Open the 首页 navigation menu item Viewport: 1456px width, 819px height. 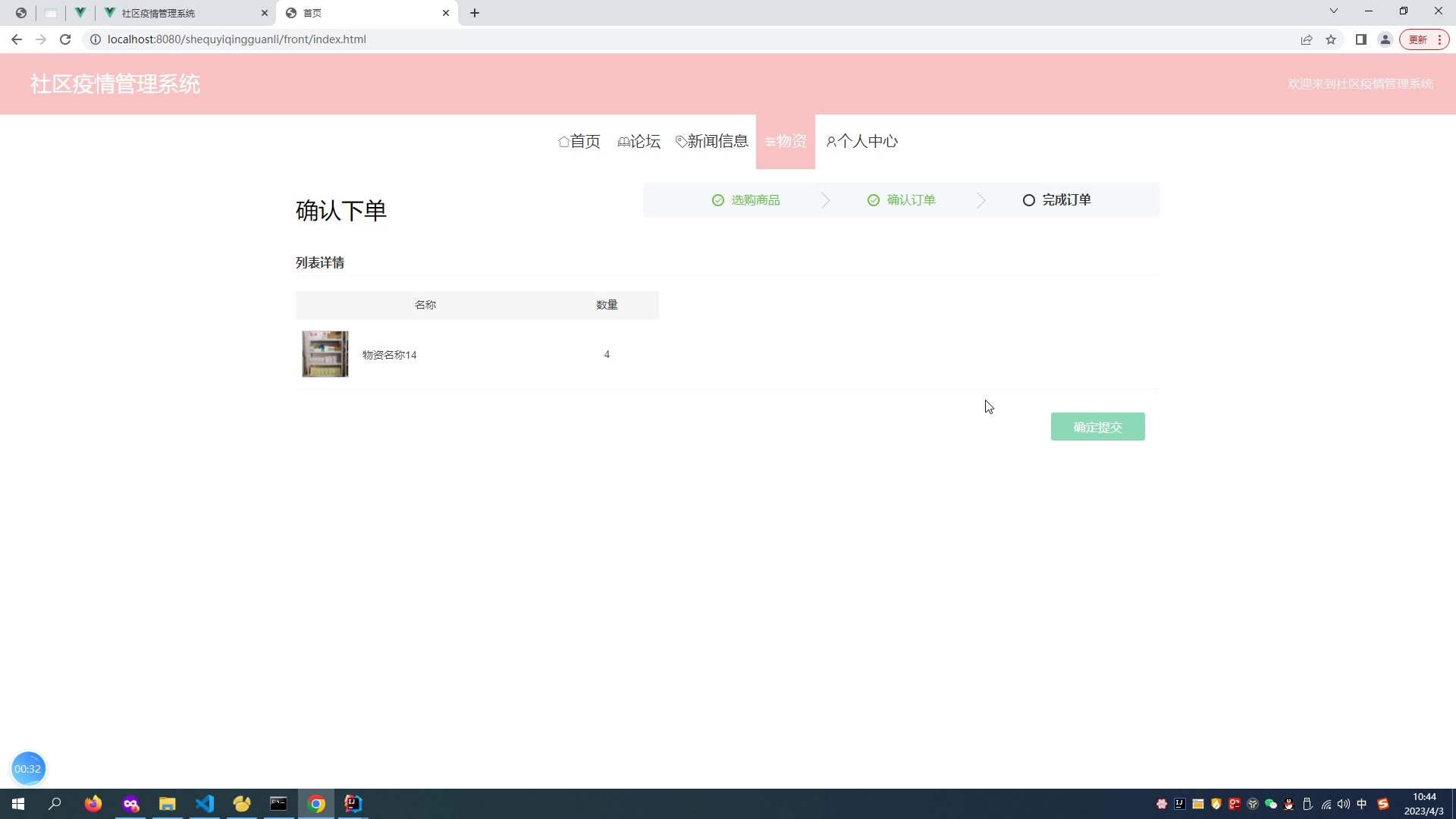point(579,142)
